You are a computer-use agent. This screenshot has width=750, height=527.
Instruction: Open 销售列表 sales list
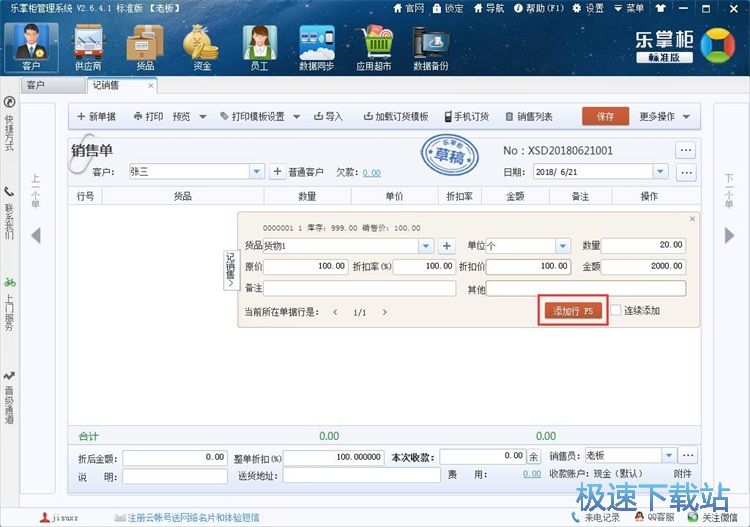pos(529,116)
